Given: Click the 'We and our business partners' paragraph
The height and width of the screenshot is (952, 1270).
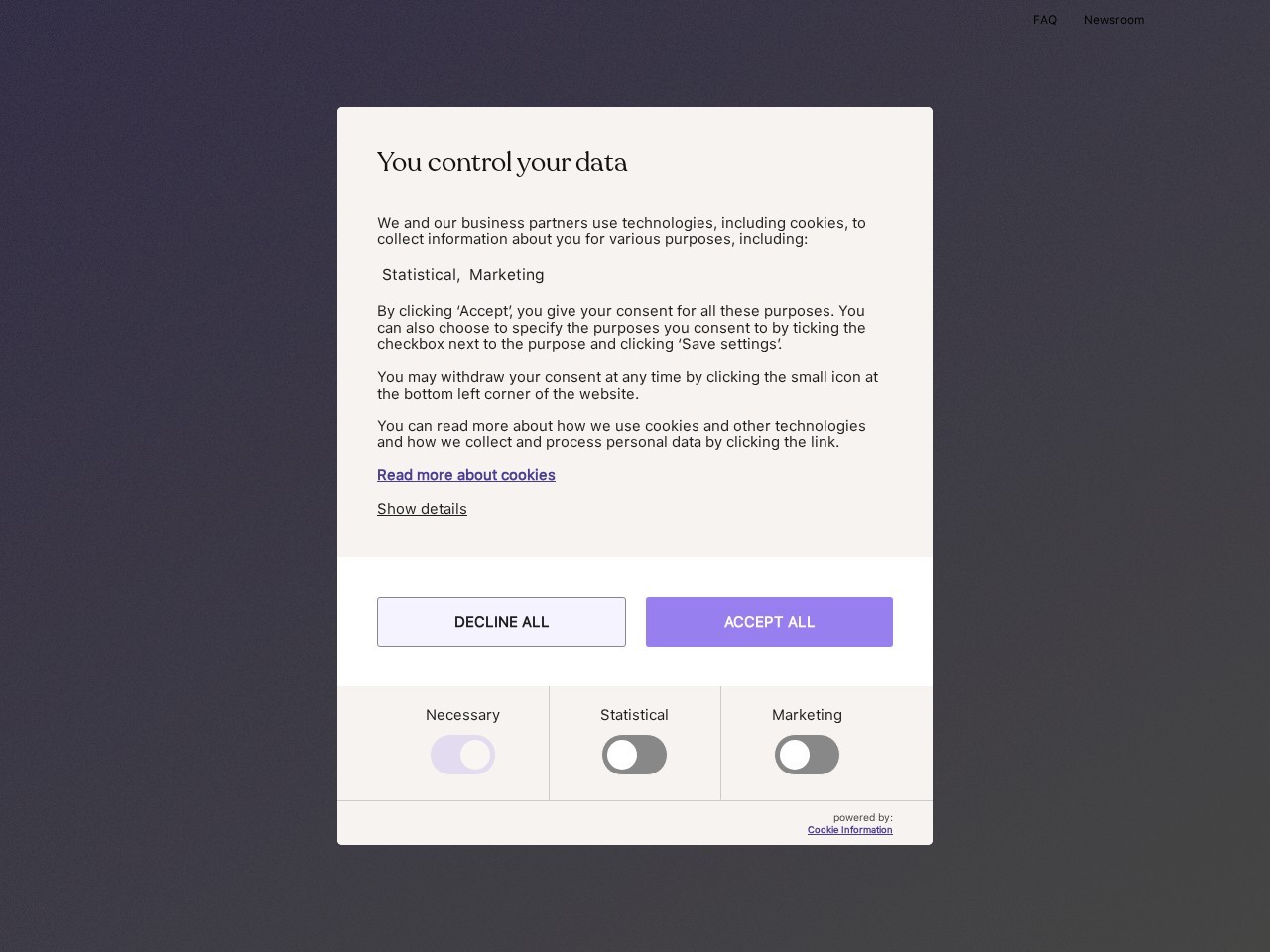Looking at the screenshot, I should coord(621,231).
